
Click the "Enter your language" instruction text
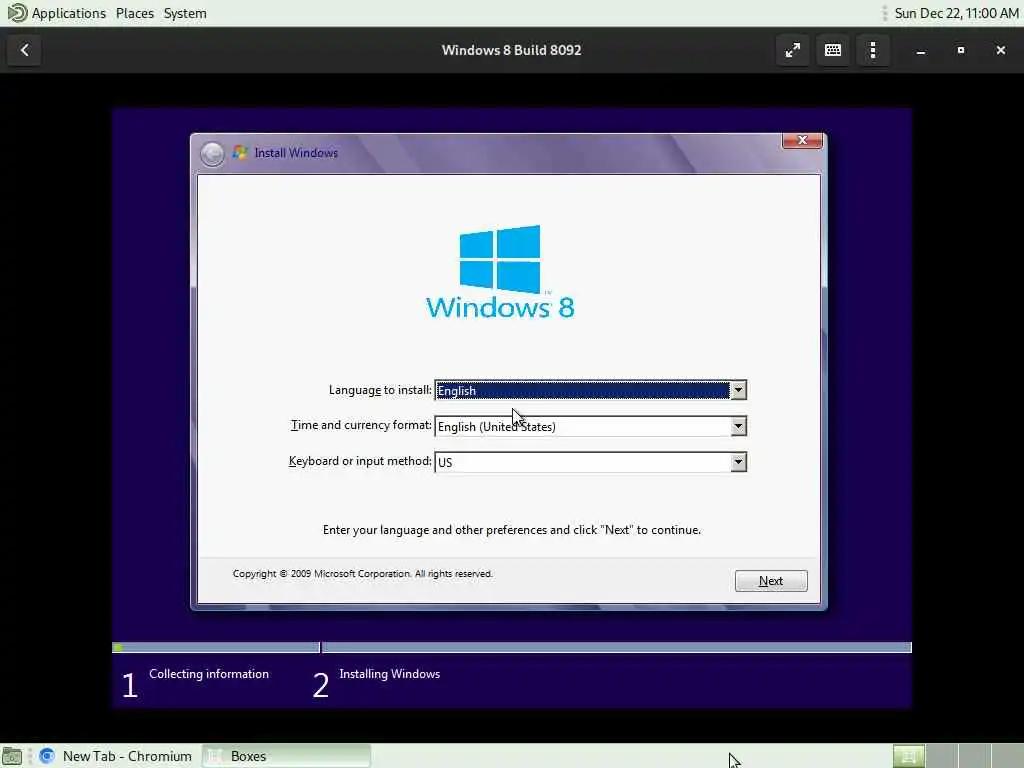click(x=511, y=530)
